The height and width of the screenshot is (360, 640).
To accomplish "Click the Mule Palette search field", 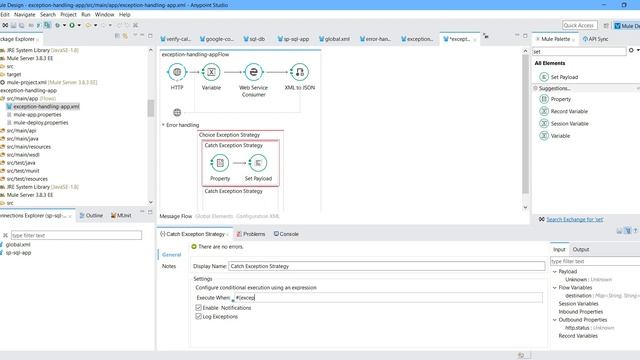I will point(579,51).
